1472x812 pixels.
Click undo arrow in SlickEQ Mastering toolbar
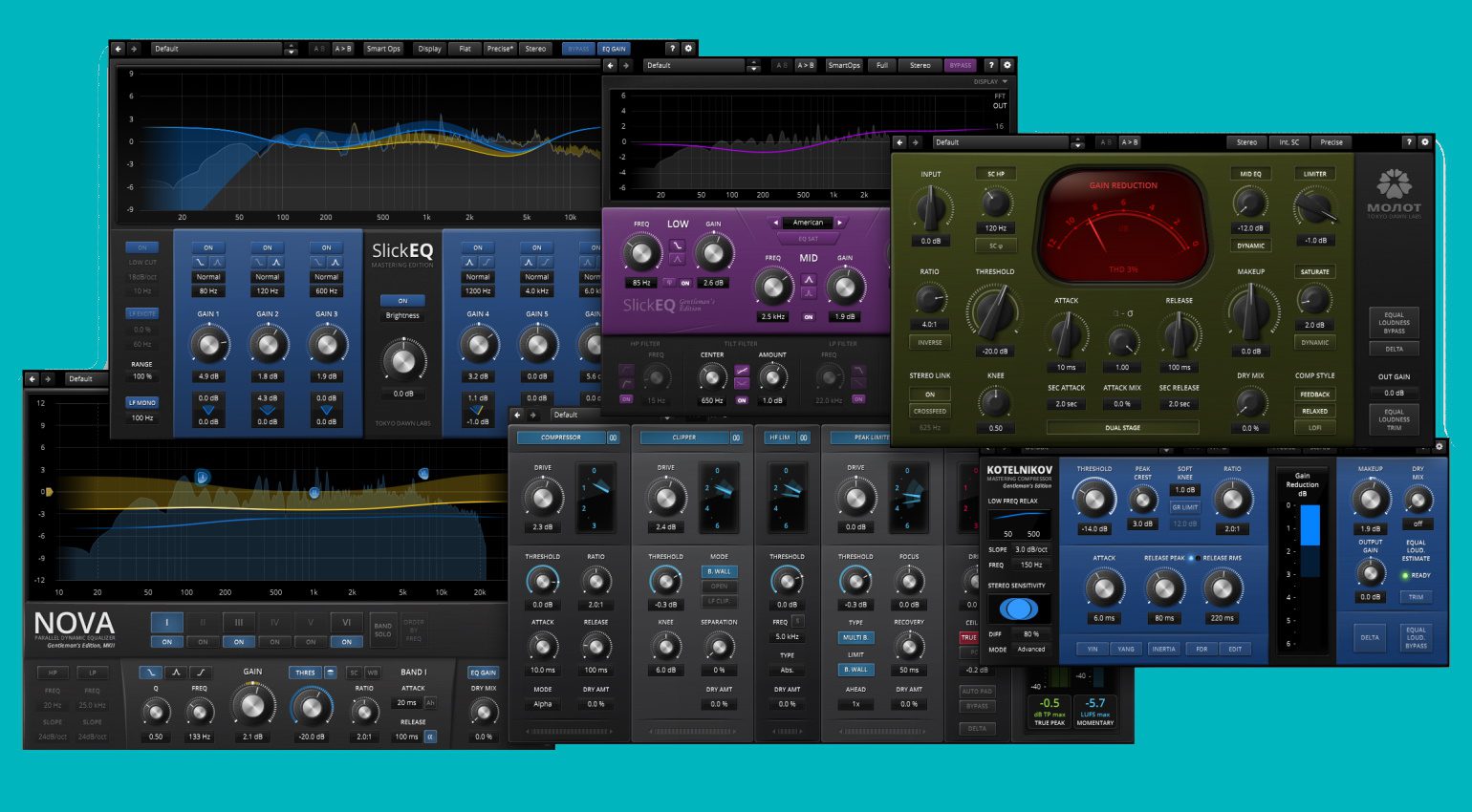click(119, 48)
